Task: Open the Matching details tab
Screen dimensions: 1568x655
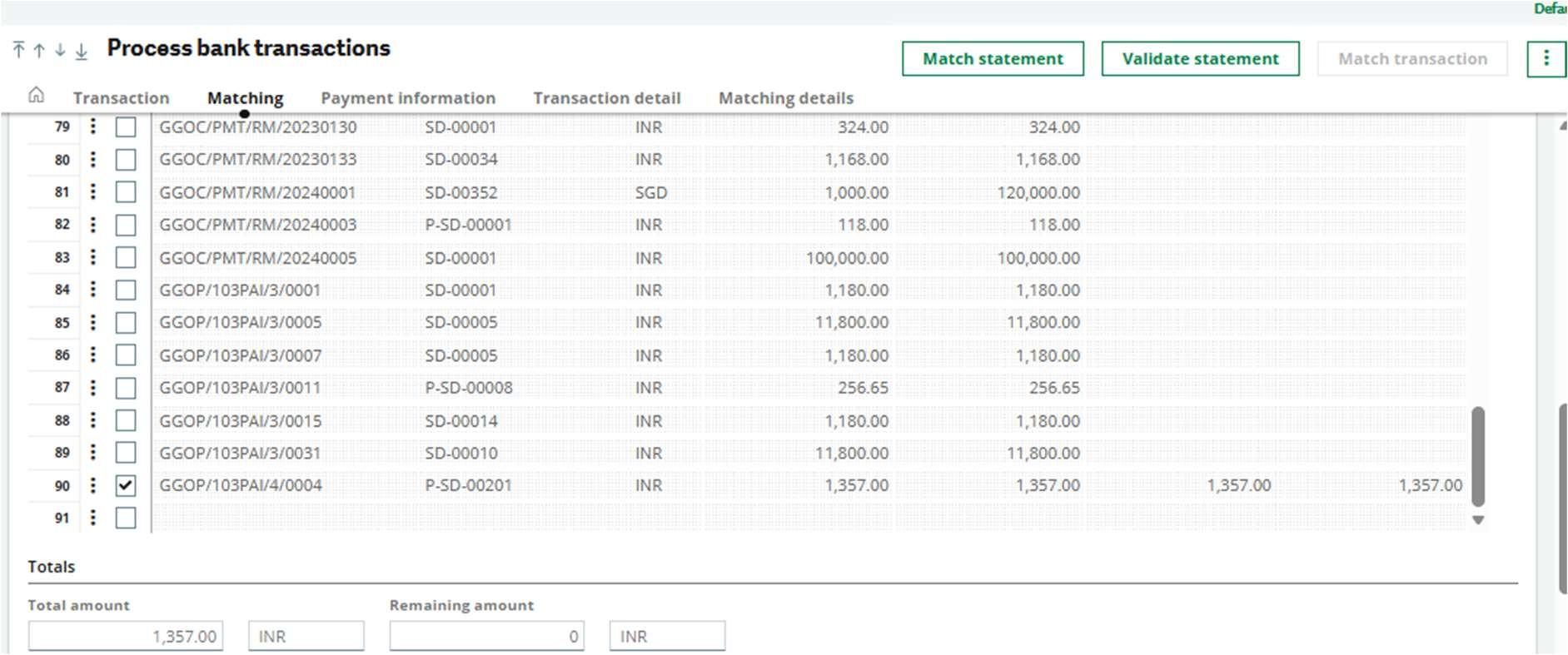Action: [785, 98]
